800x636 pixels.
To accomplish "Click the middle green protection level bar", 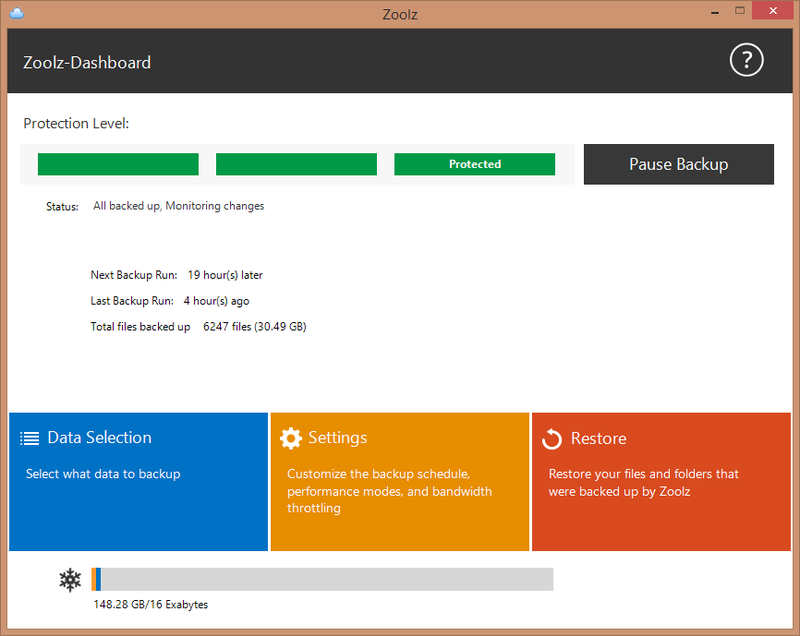I will (x=296, y=164).
